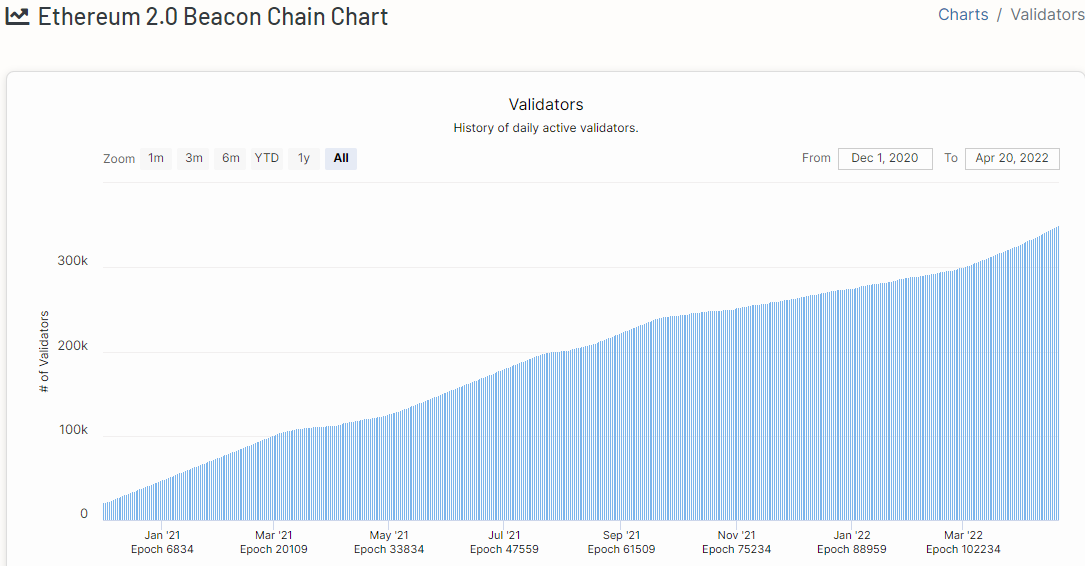Click the Jan '21 Epoch 6834 axis label
The image size is (1085, 566).
pyautogui.click(x=162, y=542)
